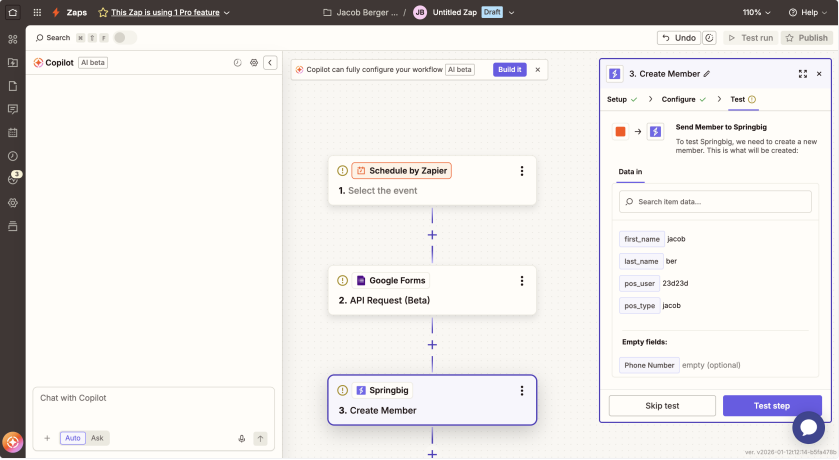Open the notes document sidebar icon
The height and width of the screenshot is (460, 839).
pos(13,86)
